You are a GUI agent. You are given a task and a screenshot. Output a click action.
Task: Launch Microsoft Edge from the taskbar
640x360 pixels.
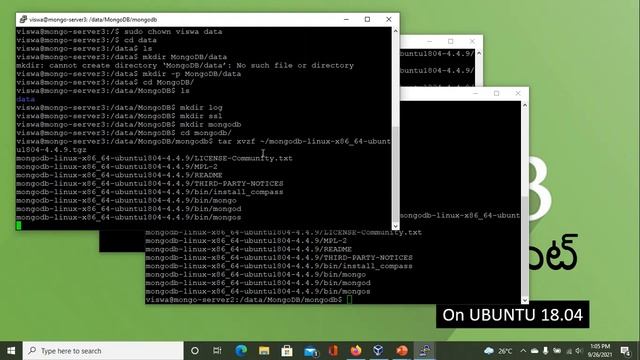pos(241,351)
